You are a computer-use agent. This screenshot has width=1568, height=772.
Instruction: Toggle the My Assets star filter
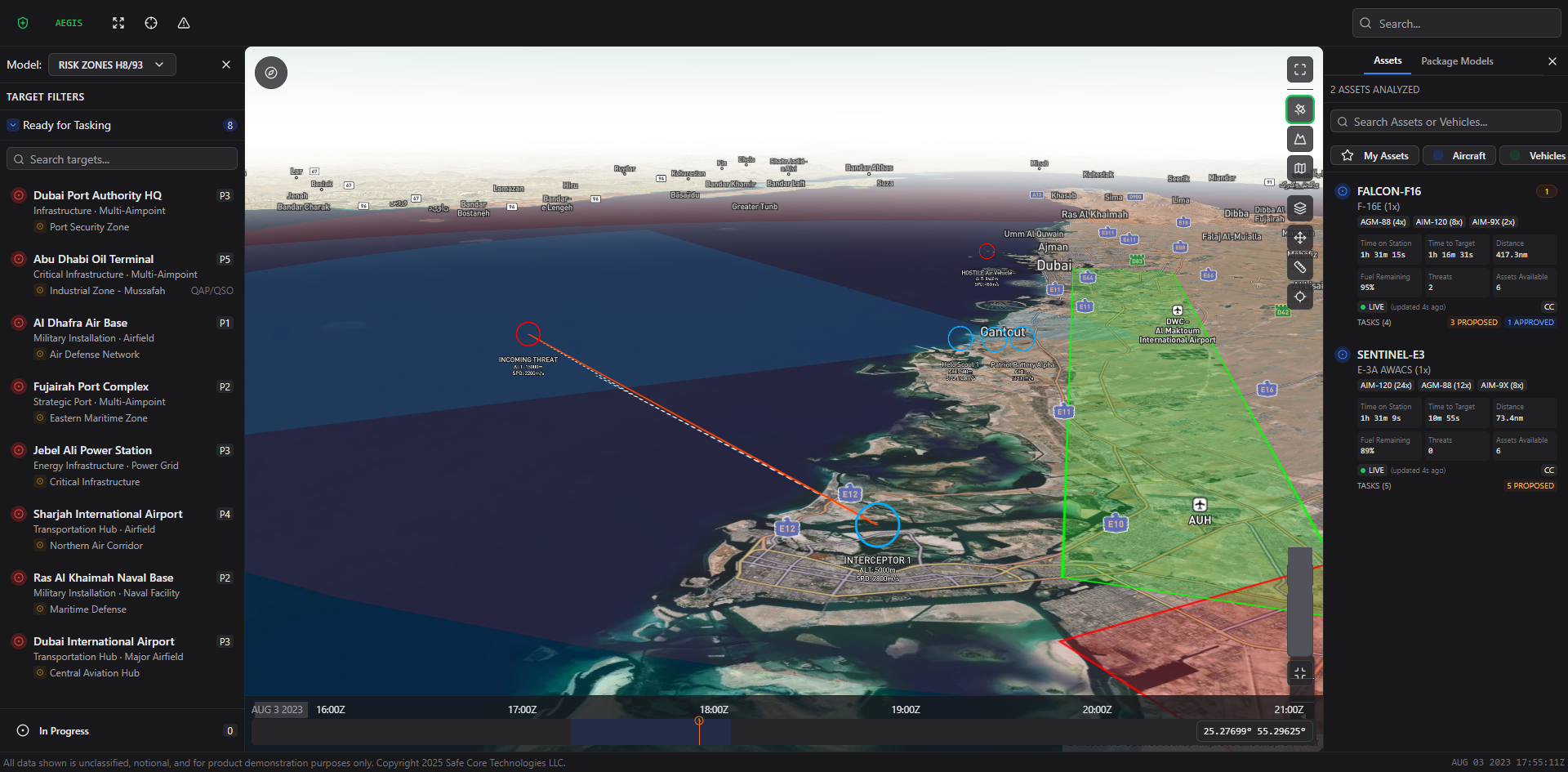[x=1374, y=156]
